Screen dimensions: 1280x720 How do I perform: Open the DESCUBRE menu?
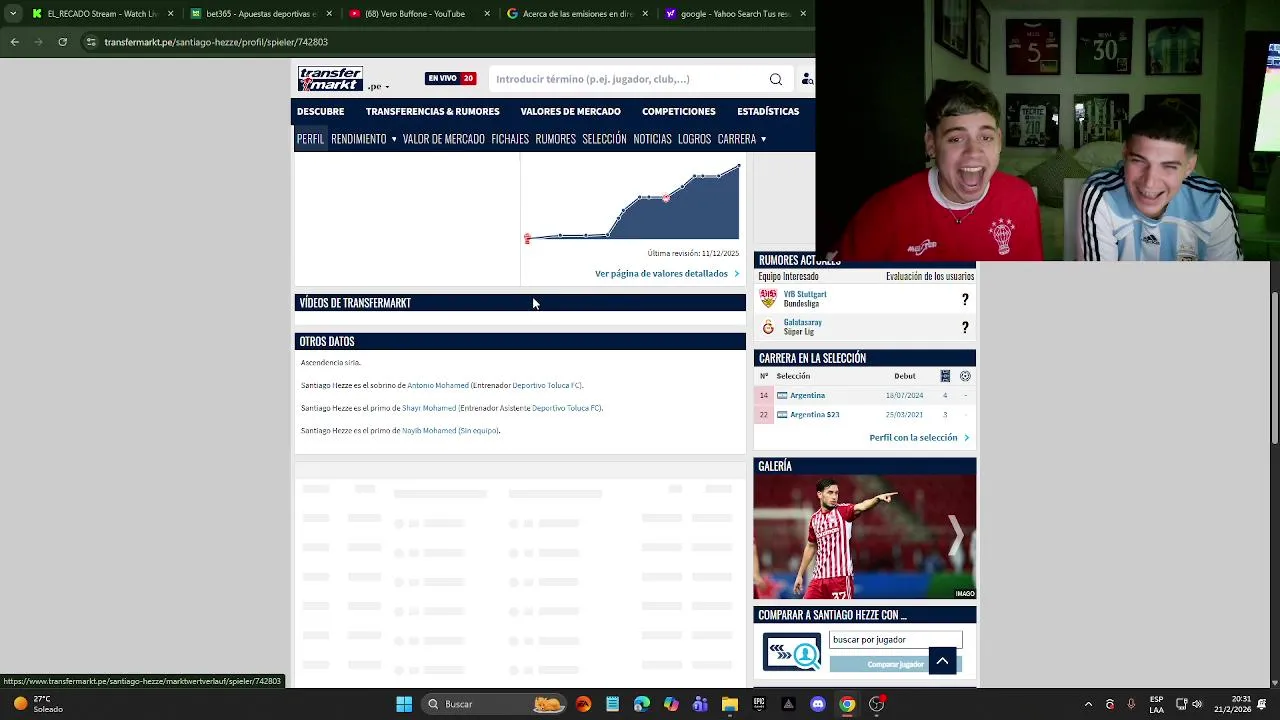coord(320,111)
